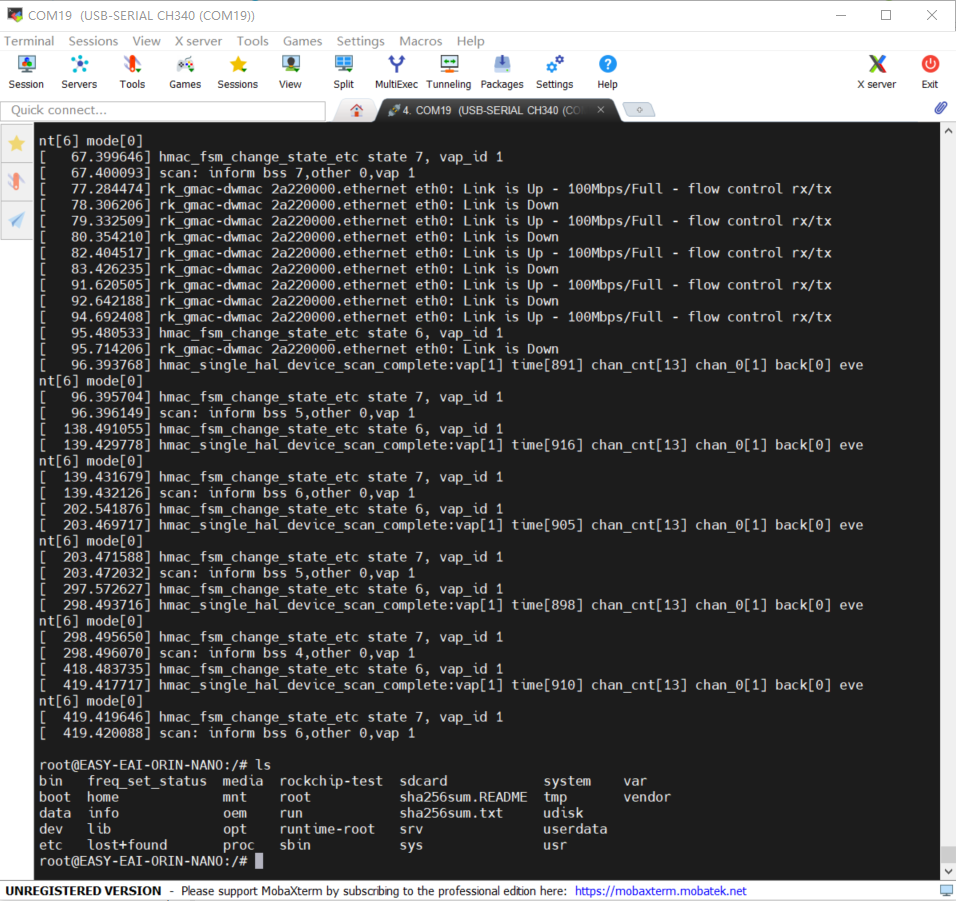Viewport: 956px width, 901px height.
Task: Launch the Games toolbar icon
Action: click(x=185, y=72)
